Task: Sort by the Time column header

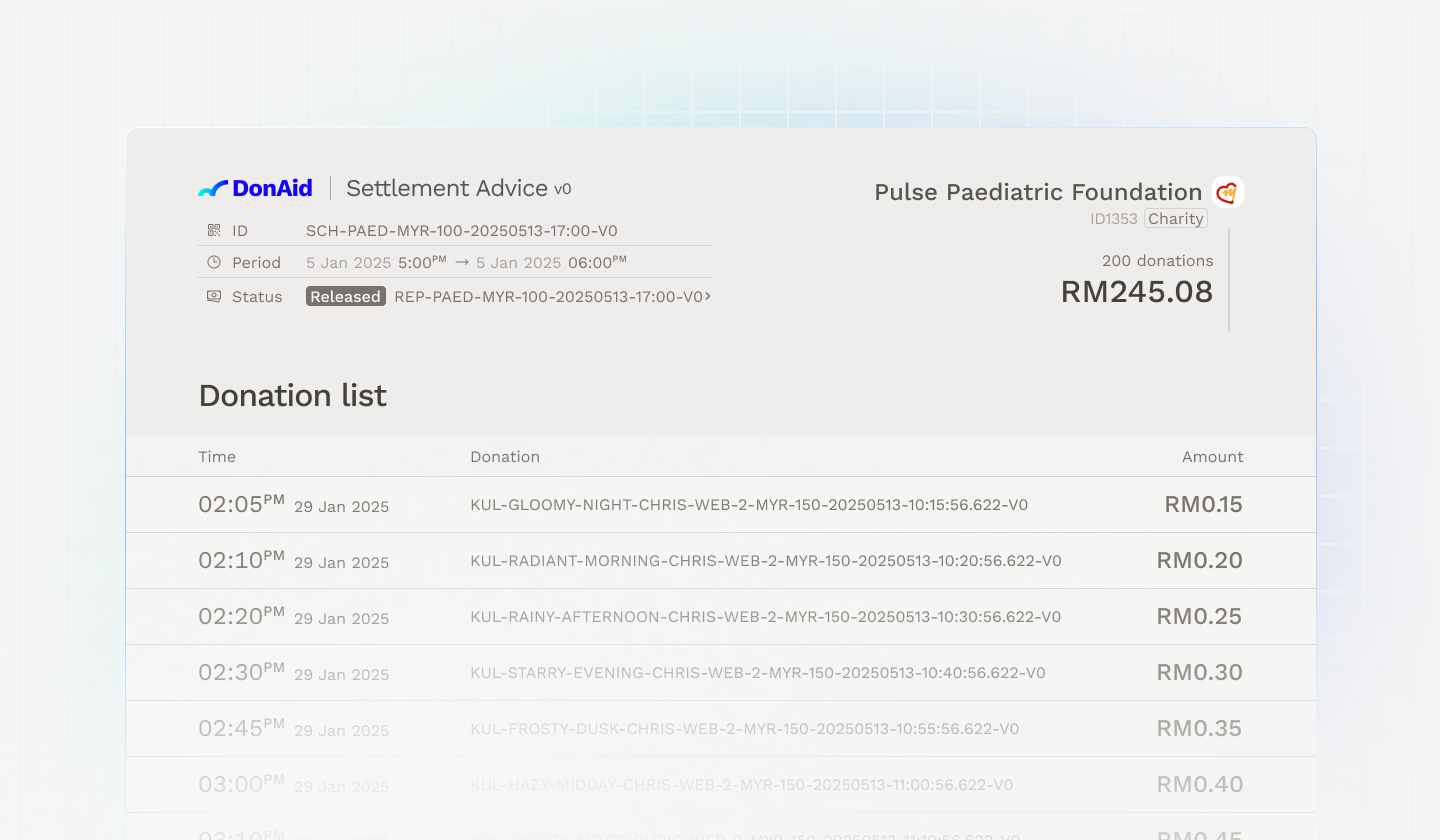Action: tap(217, 457)
